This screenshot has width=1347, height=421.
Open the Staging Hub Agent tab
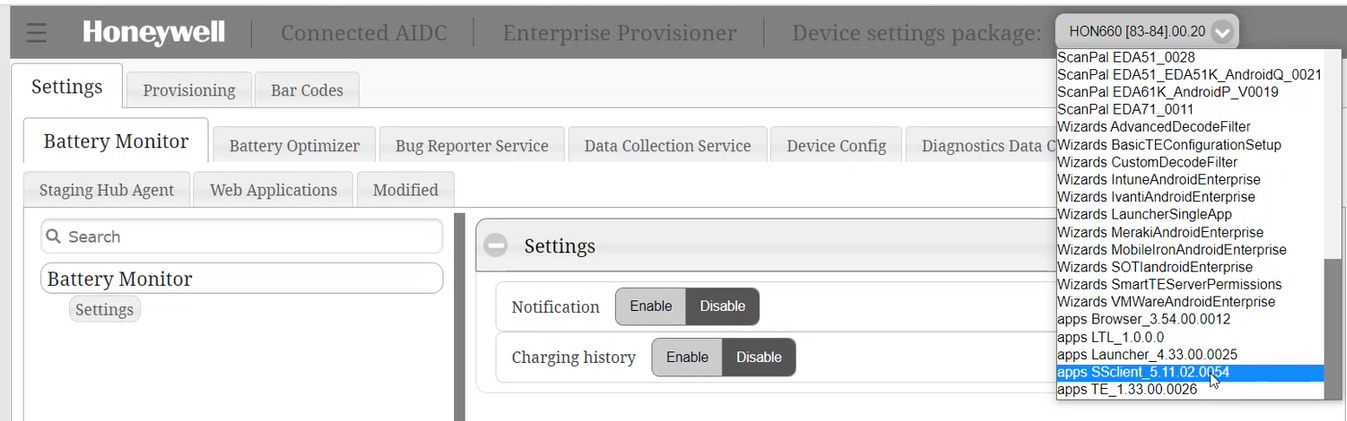[107, 190]
